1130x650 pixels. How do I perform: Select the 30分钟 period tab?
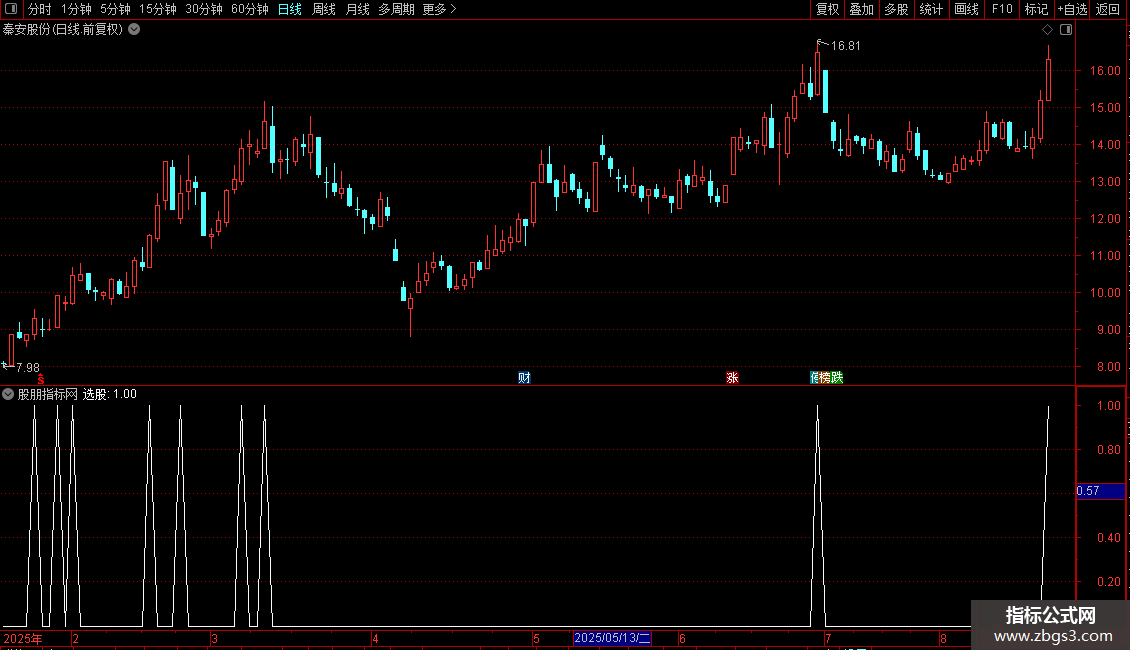[x=204, y=9]
